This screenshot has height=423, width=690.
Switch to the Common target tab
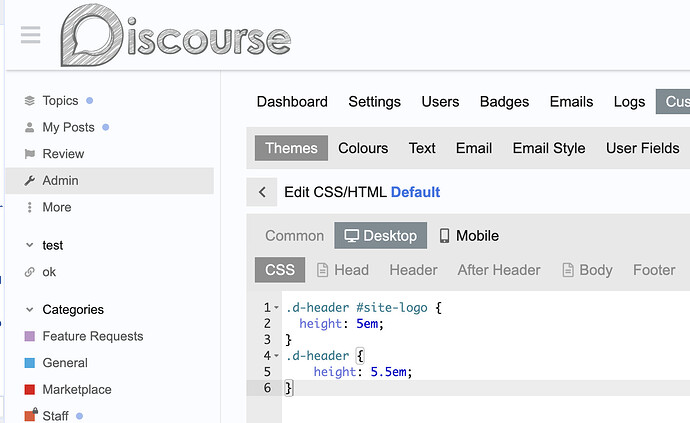pos(294,236)
